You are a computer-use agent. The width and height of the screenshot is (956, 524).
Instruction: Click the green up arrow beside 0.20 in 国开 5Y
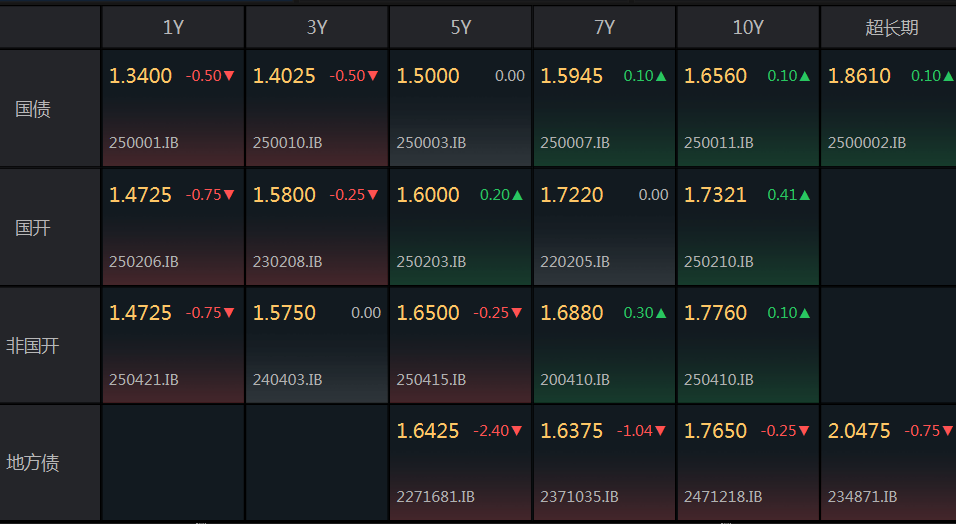click(x=518, y=195)
